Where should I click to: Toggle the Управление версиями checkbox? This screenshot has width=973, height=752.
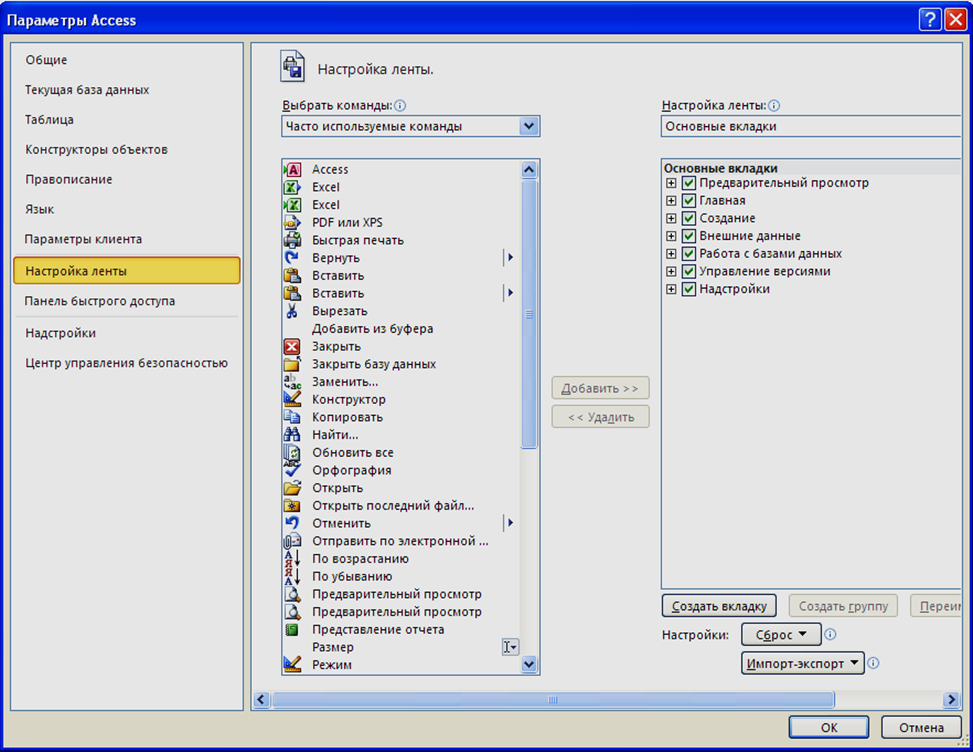[689, 271]
